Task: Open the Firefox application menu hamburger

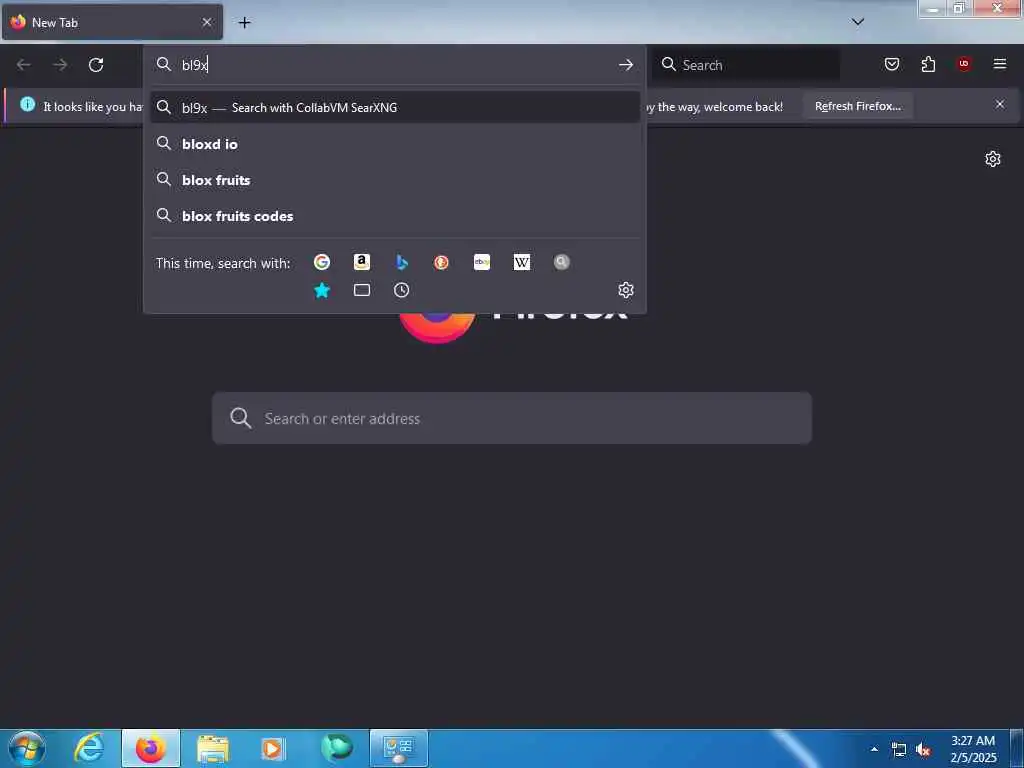Action: (999, 64)
